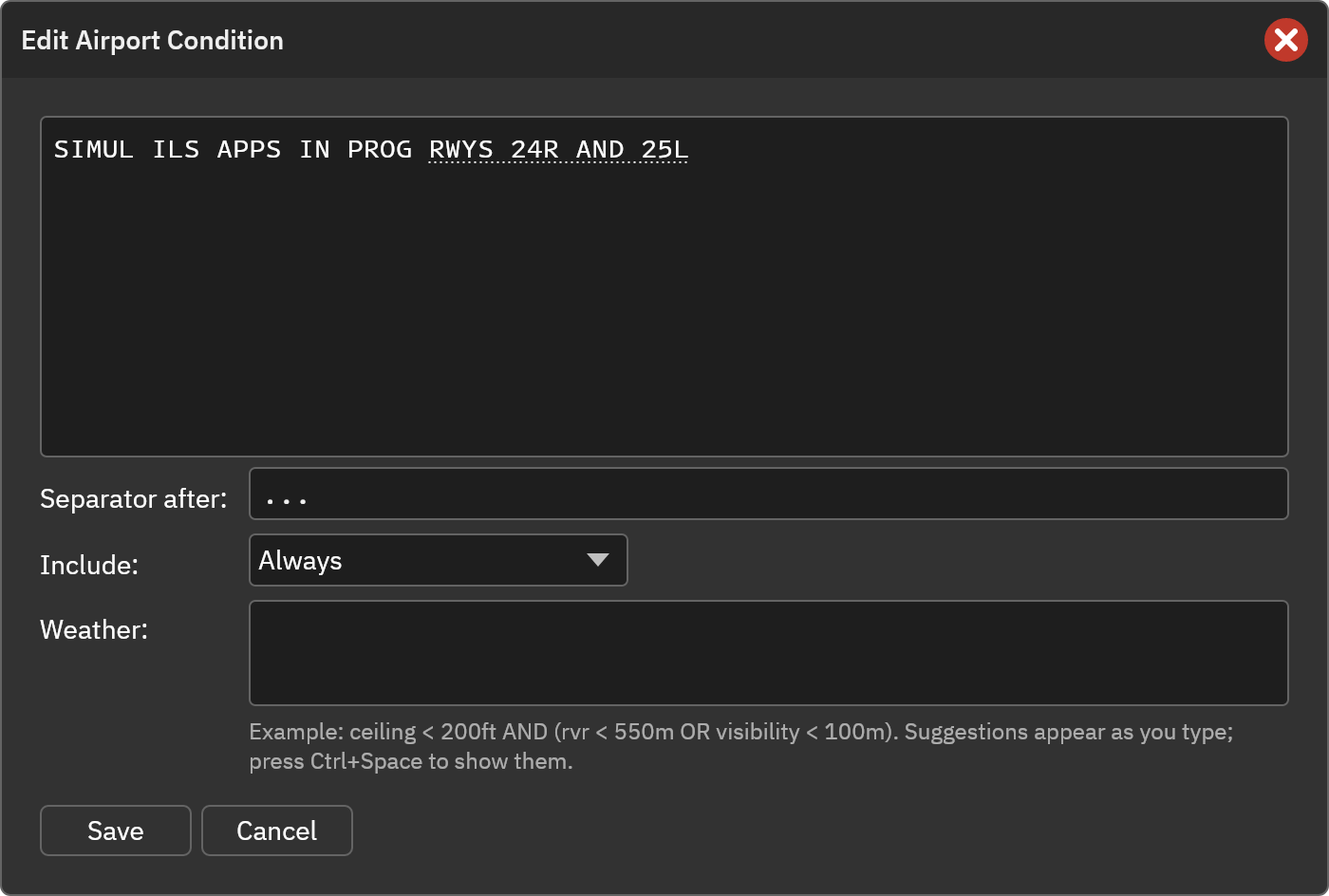Viewport: 1329px width, 896px height.
Task: Click Save to store the condition
Action: point(116,831)
